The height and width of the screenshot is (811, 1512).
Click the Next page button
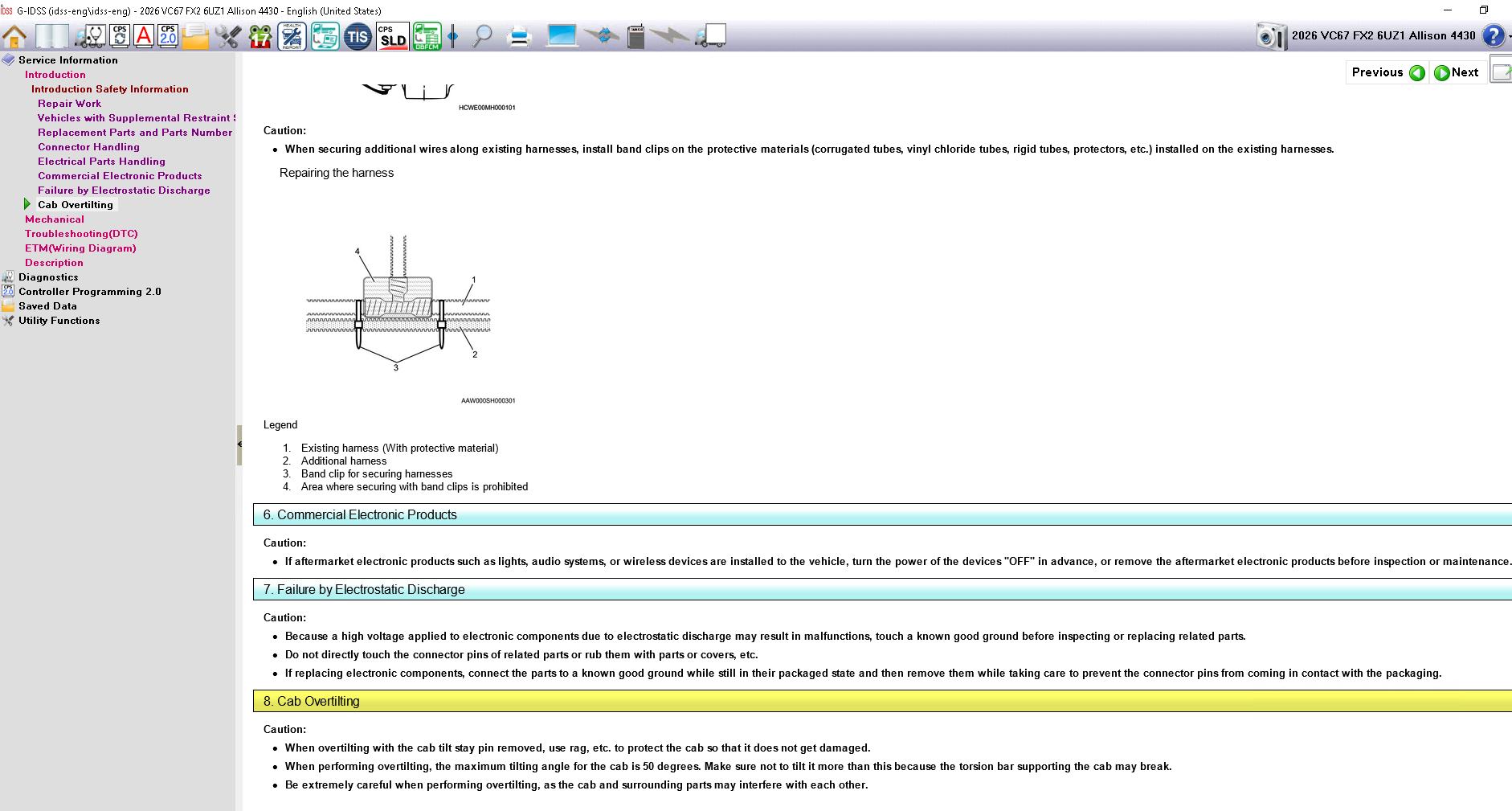click(x=1457, y=72)
